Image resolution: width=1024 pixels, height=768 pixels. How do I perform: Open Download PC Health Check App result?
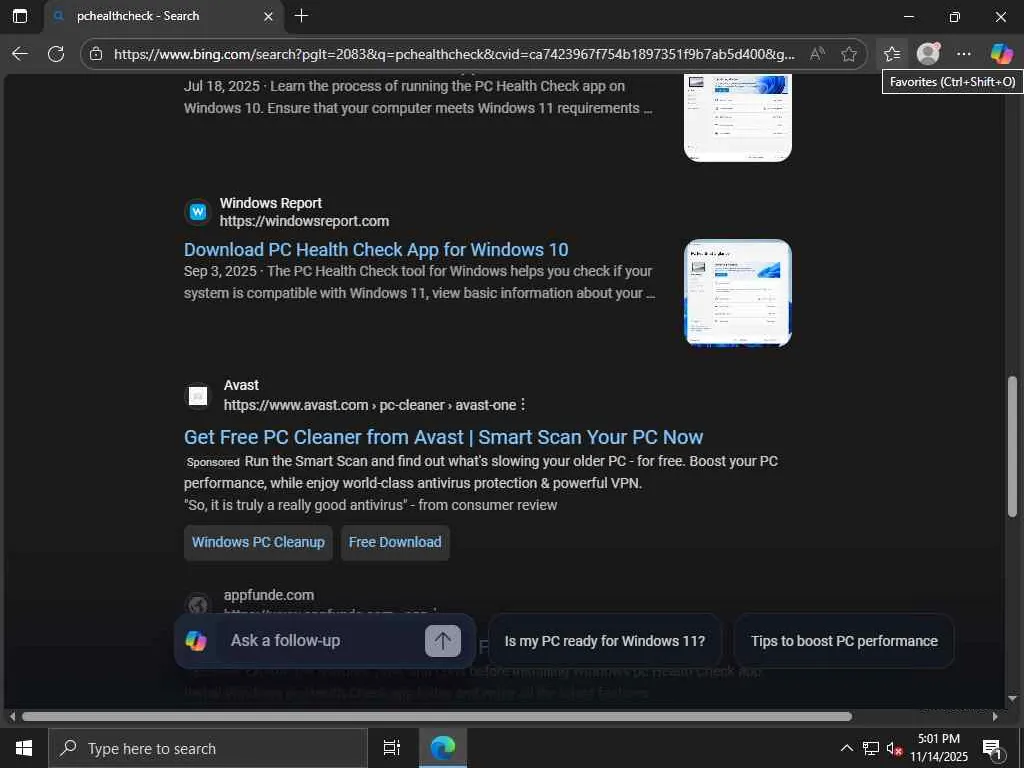[376, 249]
